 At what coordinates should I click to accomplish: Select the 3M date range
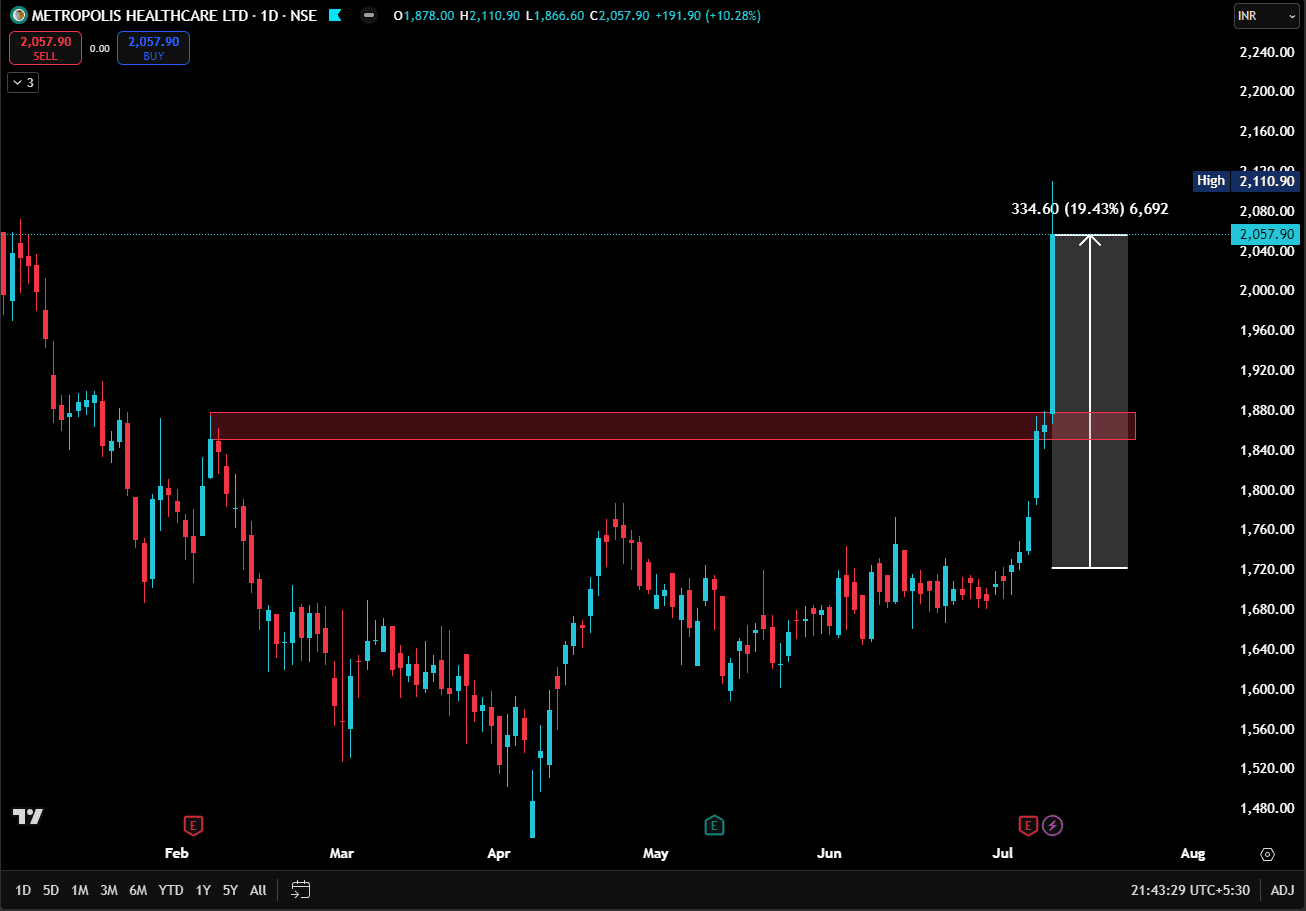pyautogui.click(x=109, y=889)
